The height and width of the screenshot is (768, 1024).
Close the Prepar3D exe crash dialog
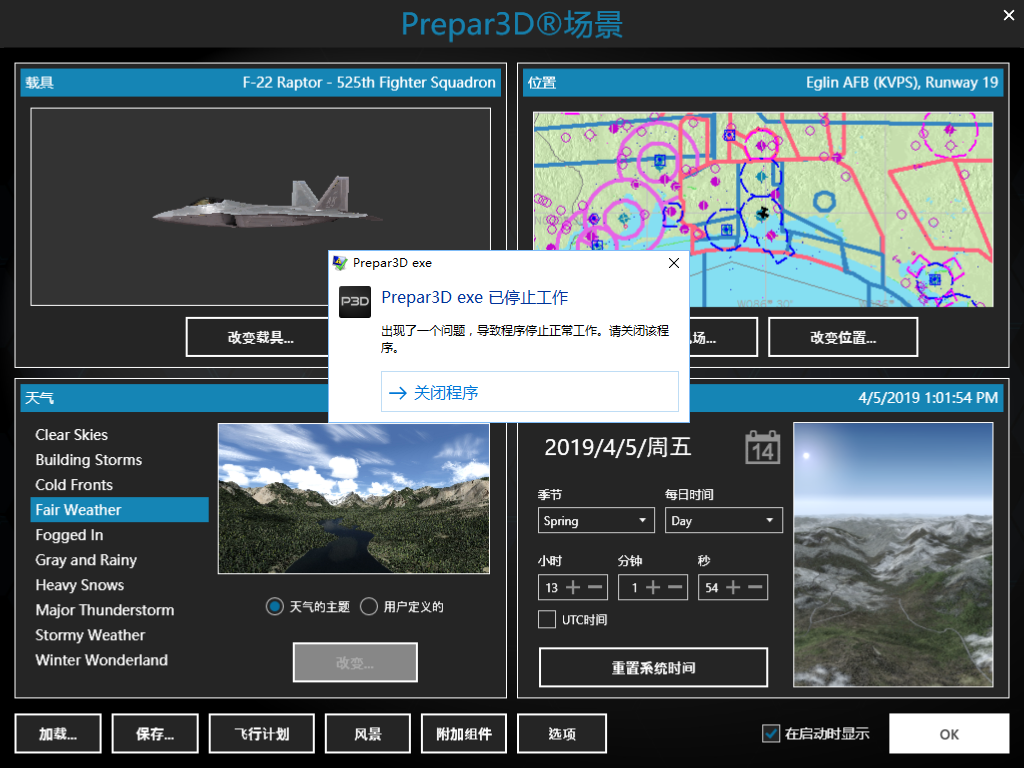674,263
